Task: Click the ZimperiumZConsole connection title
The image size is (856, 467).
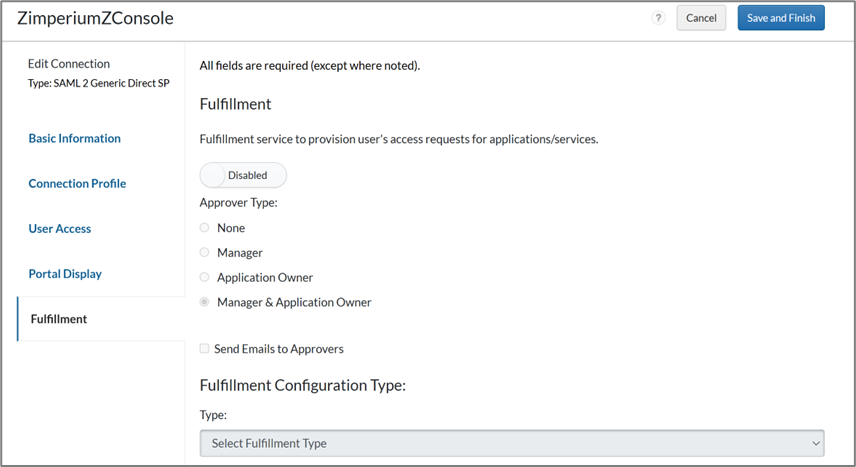Action: [95, 18]
